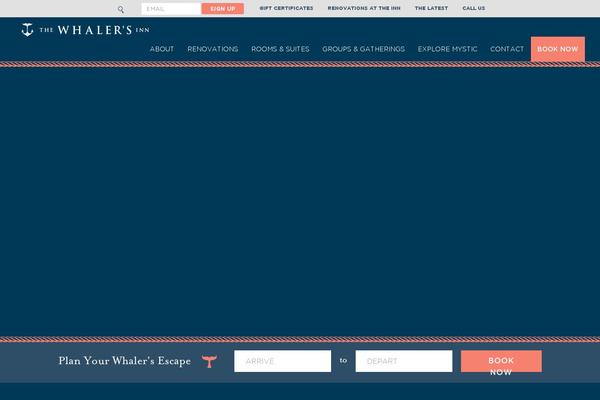Image resolution: width=600 pixels, height=400 pixels.
Task: Select the Arrive date field
Action: (282, 361)
